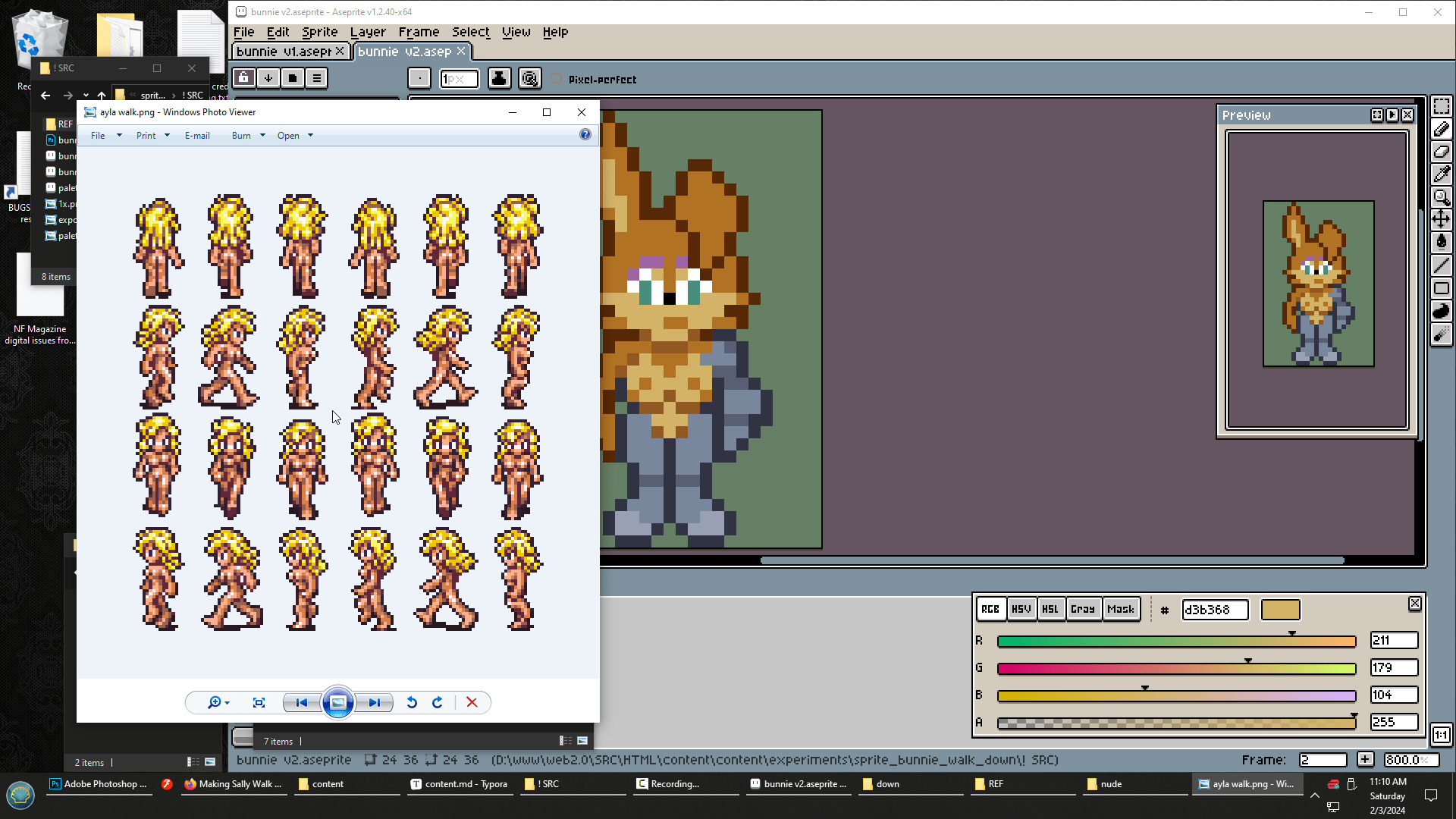Click the Rectangle shape tool
The height and width of the screenshot is (819, 1456).
tap(1441, 288)
